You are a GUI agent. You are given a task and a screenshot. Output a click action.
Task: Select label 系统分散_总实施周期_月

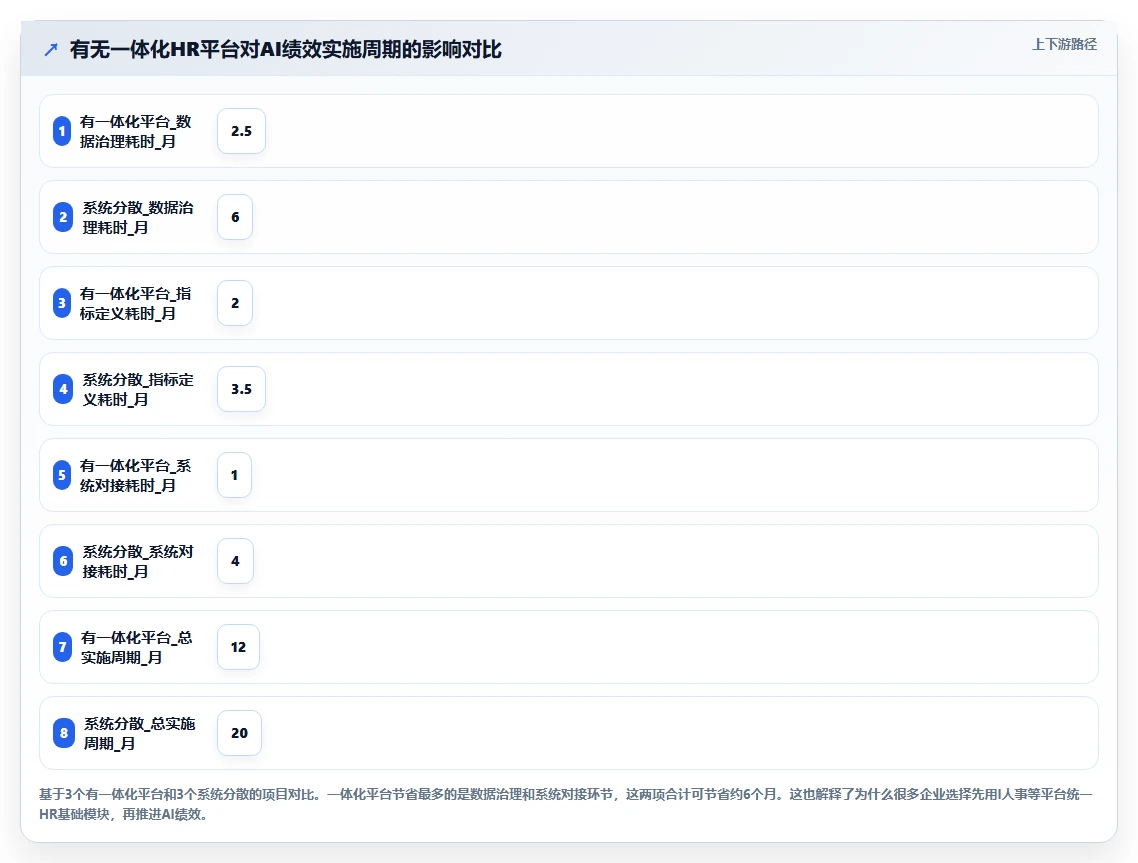point(139,733)
